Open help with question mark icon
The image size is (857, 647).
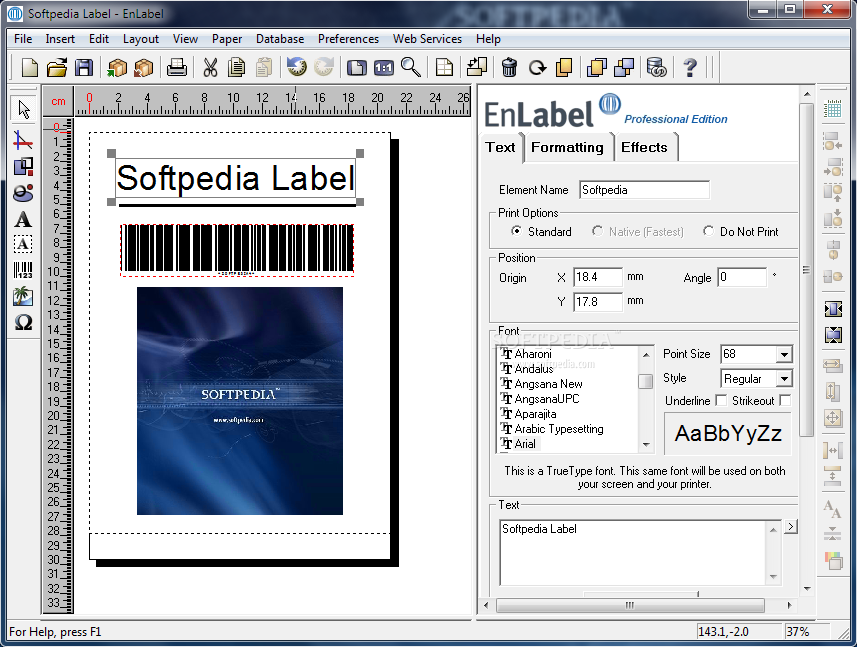point(690,68)
